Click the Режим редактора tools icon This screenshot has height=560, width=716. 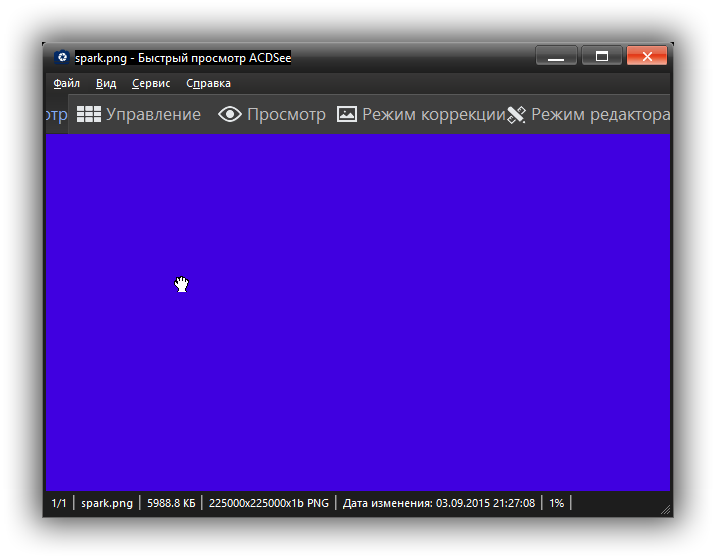click(x=516, y=115)
